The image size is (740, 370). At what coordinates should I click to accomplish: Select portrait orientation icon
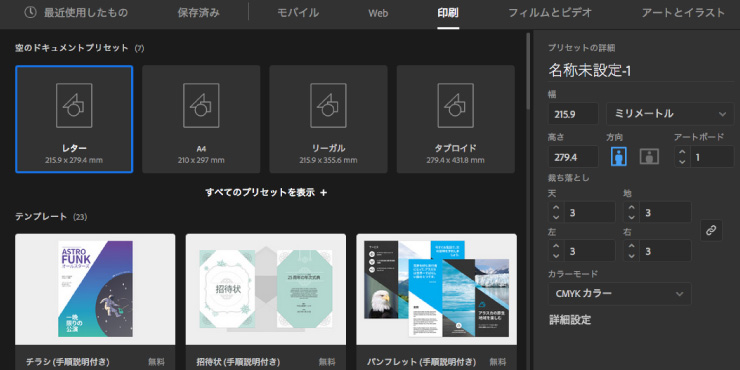click(619, 156)
